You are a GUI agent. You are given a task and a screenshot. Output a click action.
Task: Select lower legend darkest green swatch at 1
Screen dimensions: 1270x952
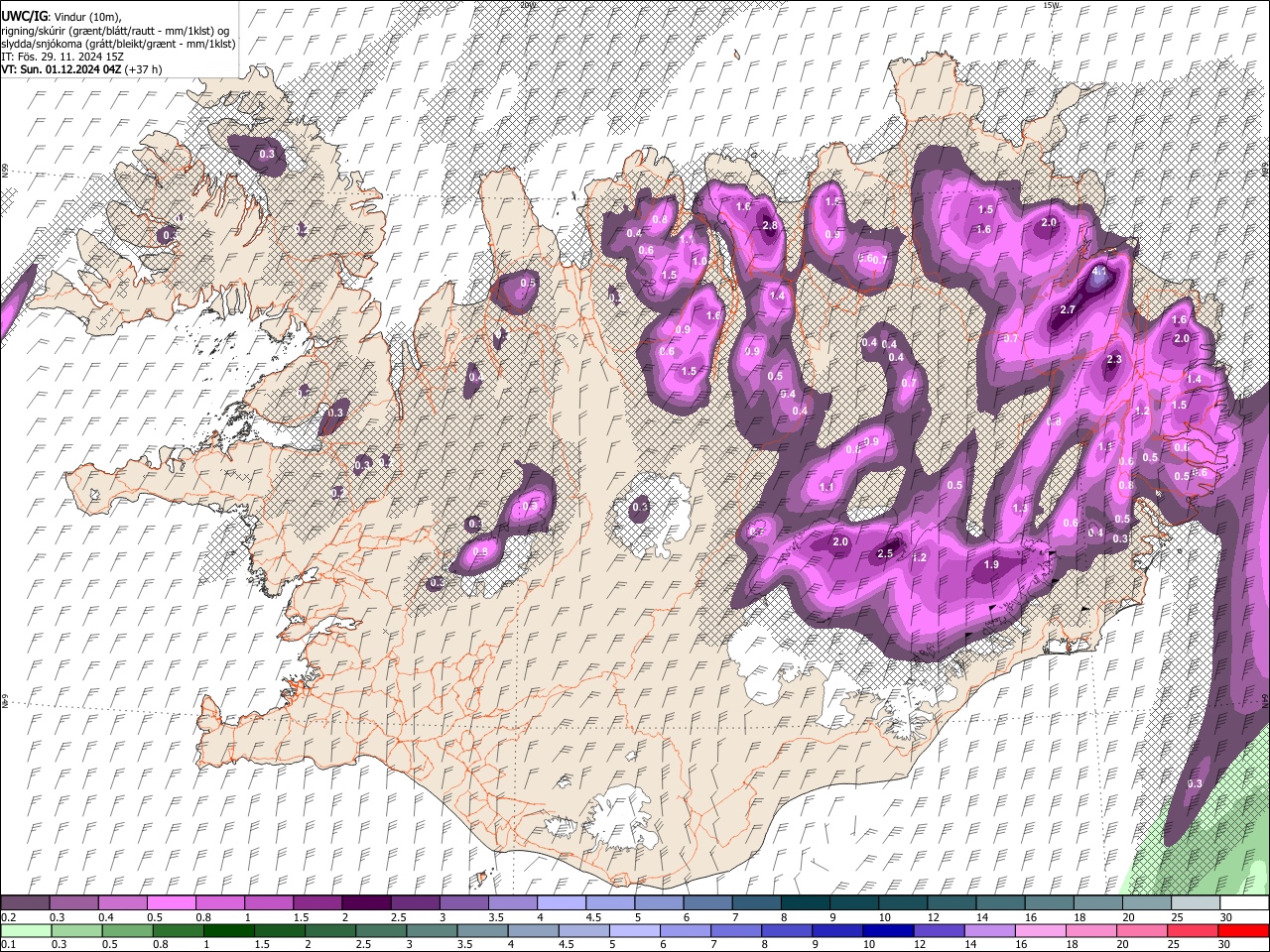click(x=228, y=930)
